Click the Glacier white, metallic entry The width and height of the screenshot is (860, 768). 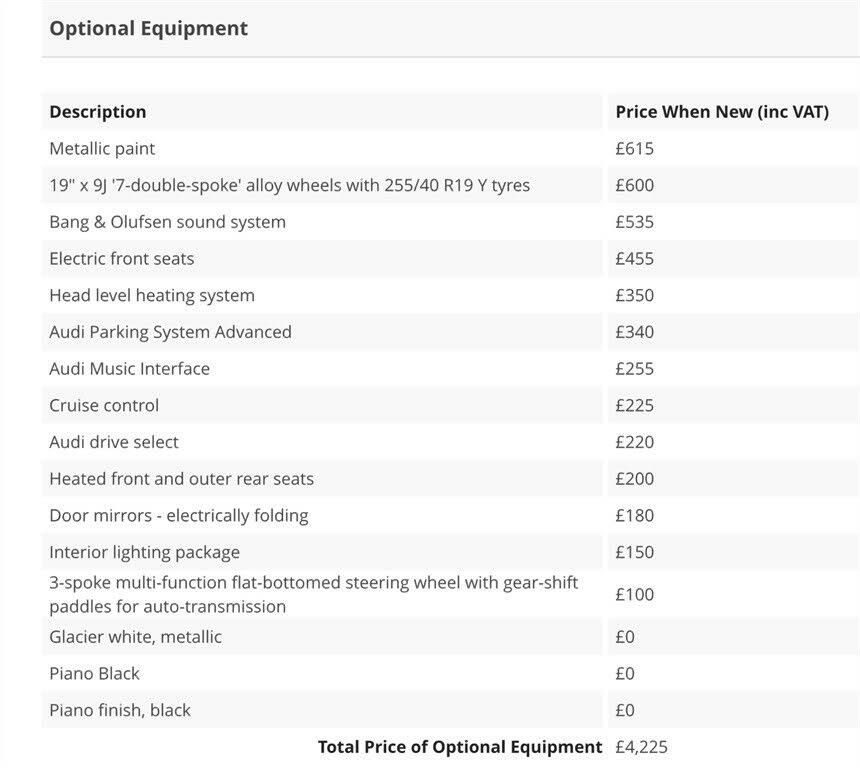tap(135, 637)
